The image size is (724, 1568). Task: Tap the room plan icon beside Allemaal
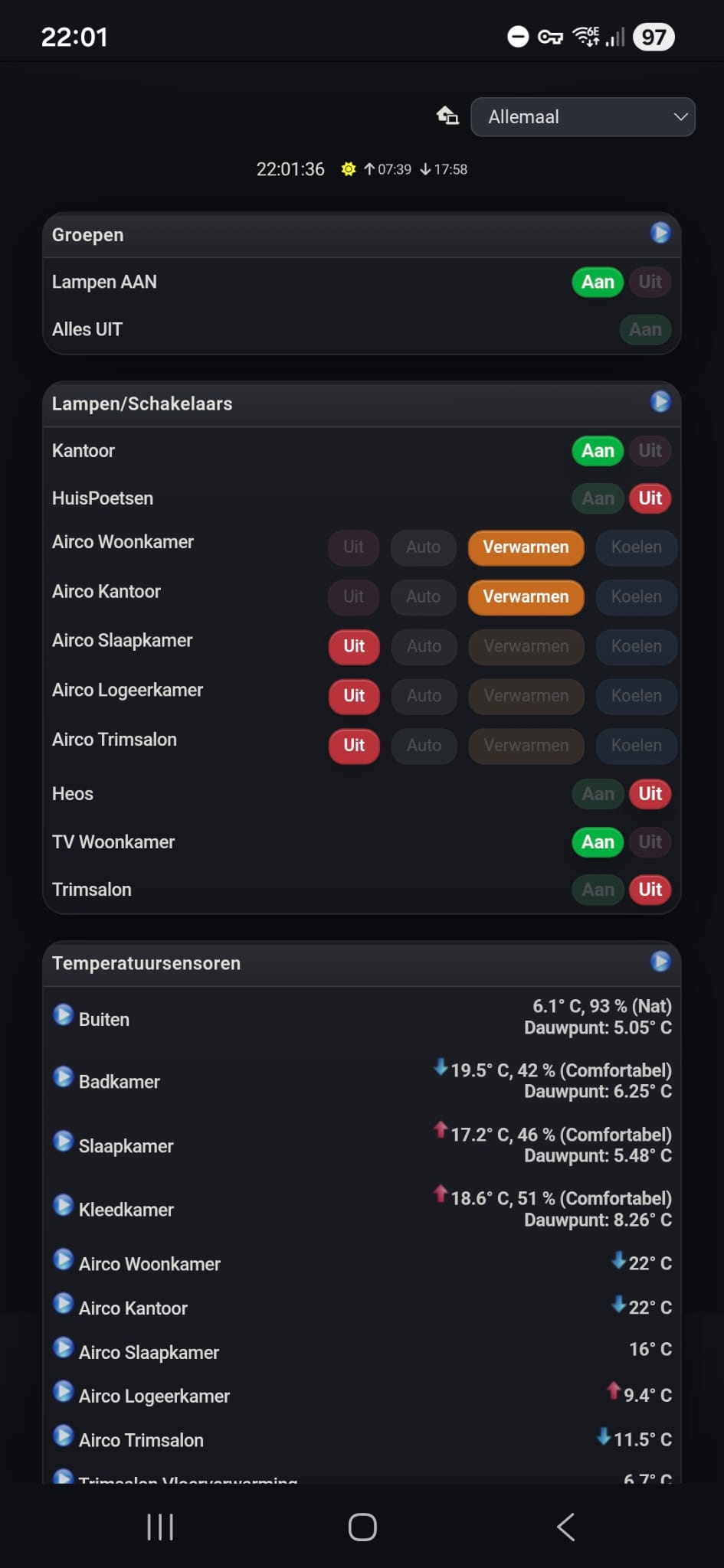coord(447,116)
